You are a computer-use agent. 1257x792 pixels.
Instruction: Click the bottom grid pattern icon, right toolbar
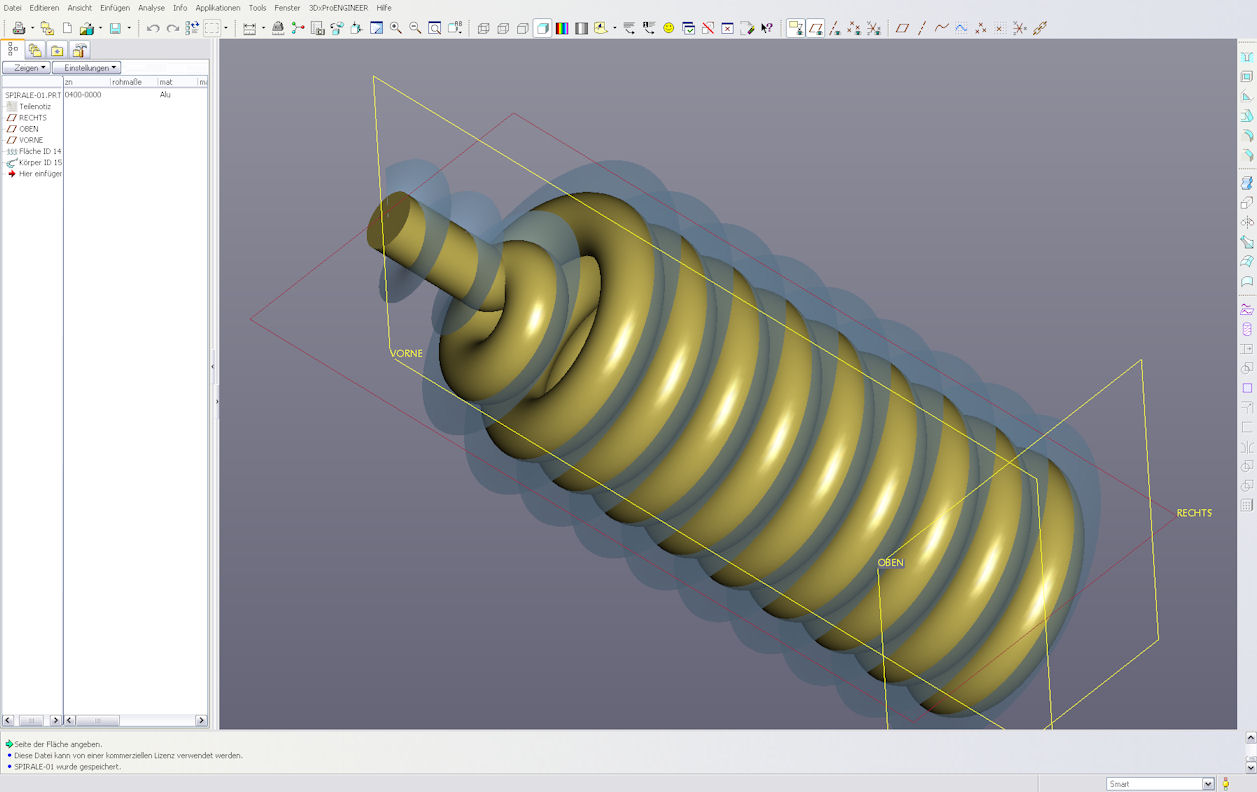(1246, 505)
